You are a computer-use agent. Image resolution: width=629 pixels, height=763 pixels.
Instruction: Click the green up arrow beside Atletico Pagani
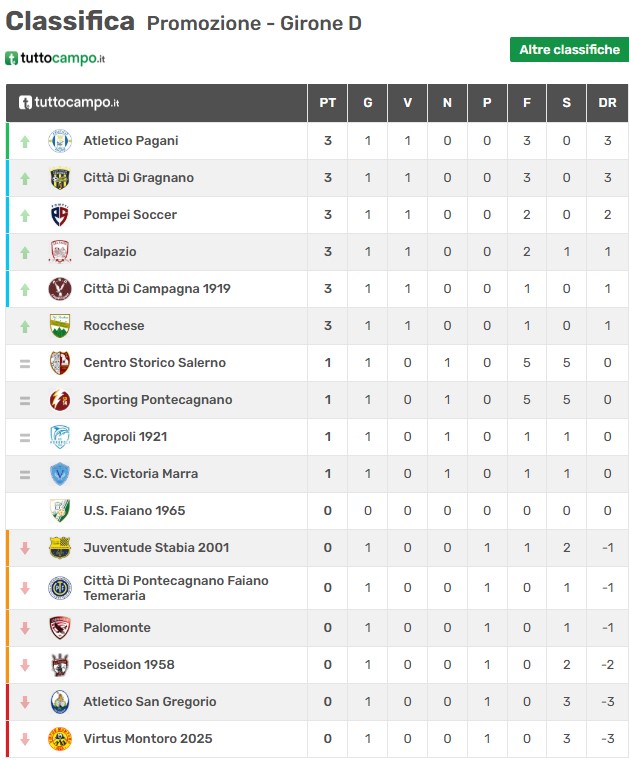point(25,142)
